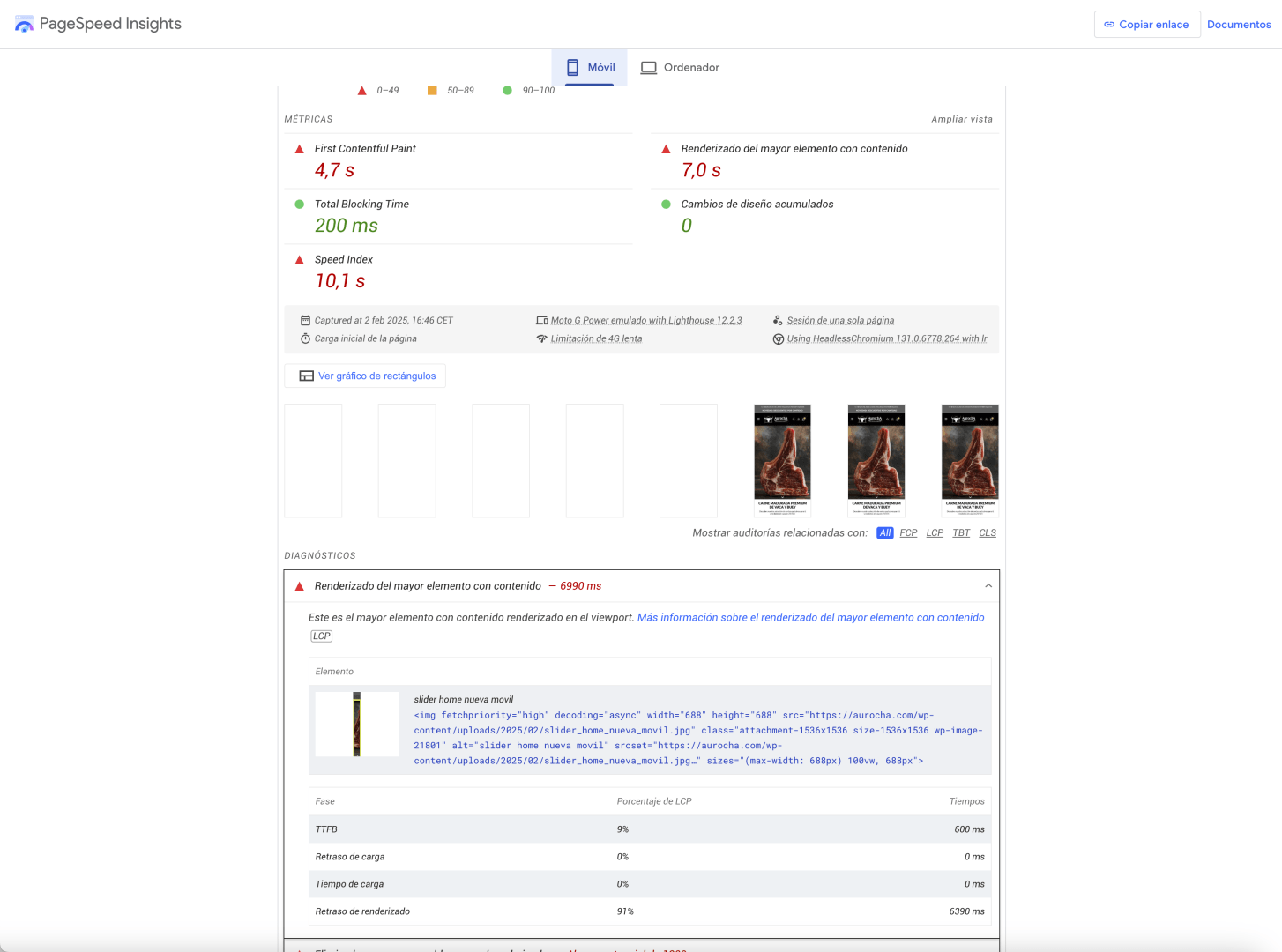Viewport: 1282px width, 952px height.
Task: Click the mobile phone icon in Móvil tab
Action: click(x=572, y=67)
